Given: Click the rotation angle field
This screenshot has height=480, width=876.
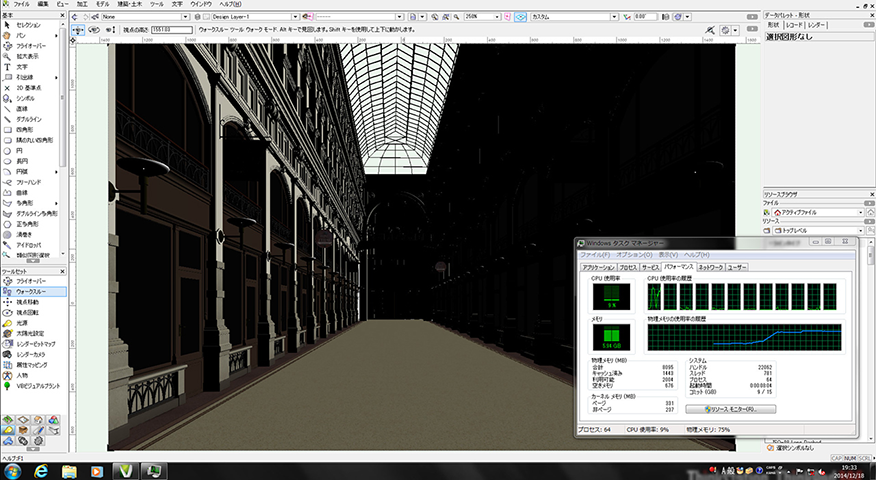Looking at the screenshot, I should [646, 17].
